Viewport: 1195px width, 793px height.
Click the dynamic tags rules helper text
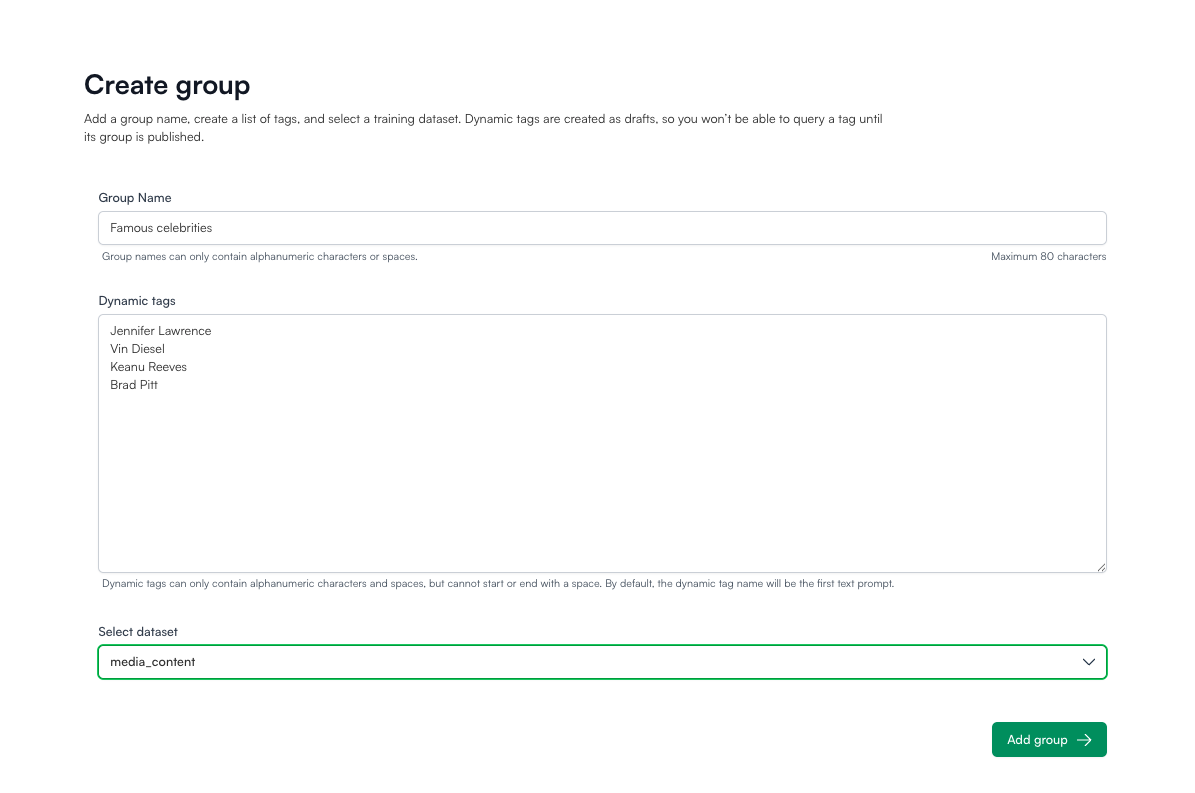(x=498, y=583)
